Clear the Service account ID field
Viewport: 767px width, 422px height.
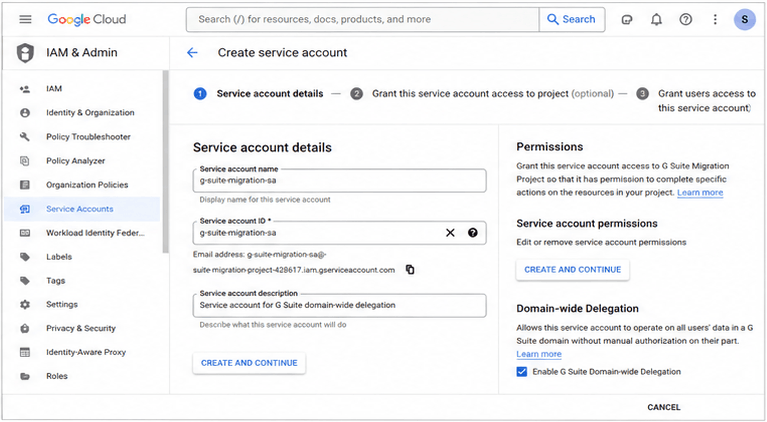click(x=450, y=233)
